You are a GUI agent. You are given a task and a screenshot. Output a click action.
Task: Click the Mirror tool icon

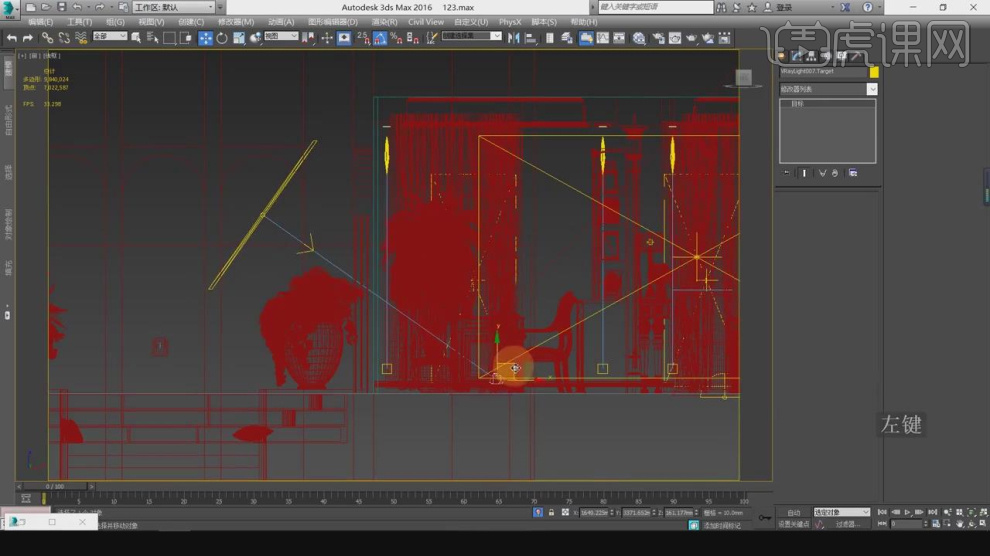[x=514, y=38]
